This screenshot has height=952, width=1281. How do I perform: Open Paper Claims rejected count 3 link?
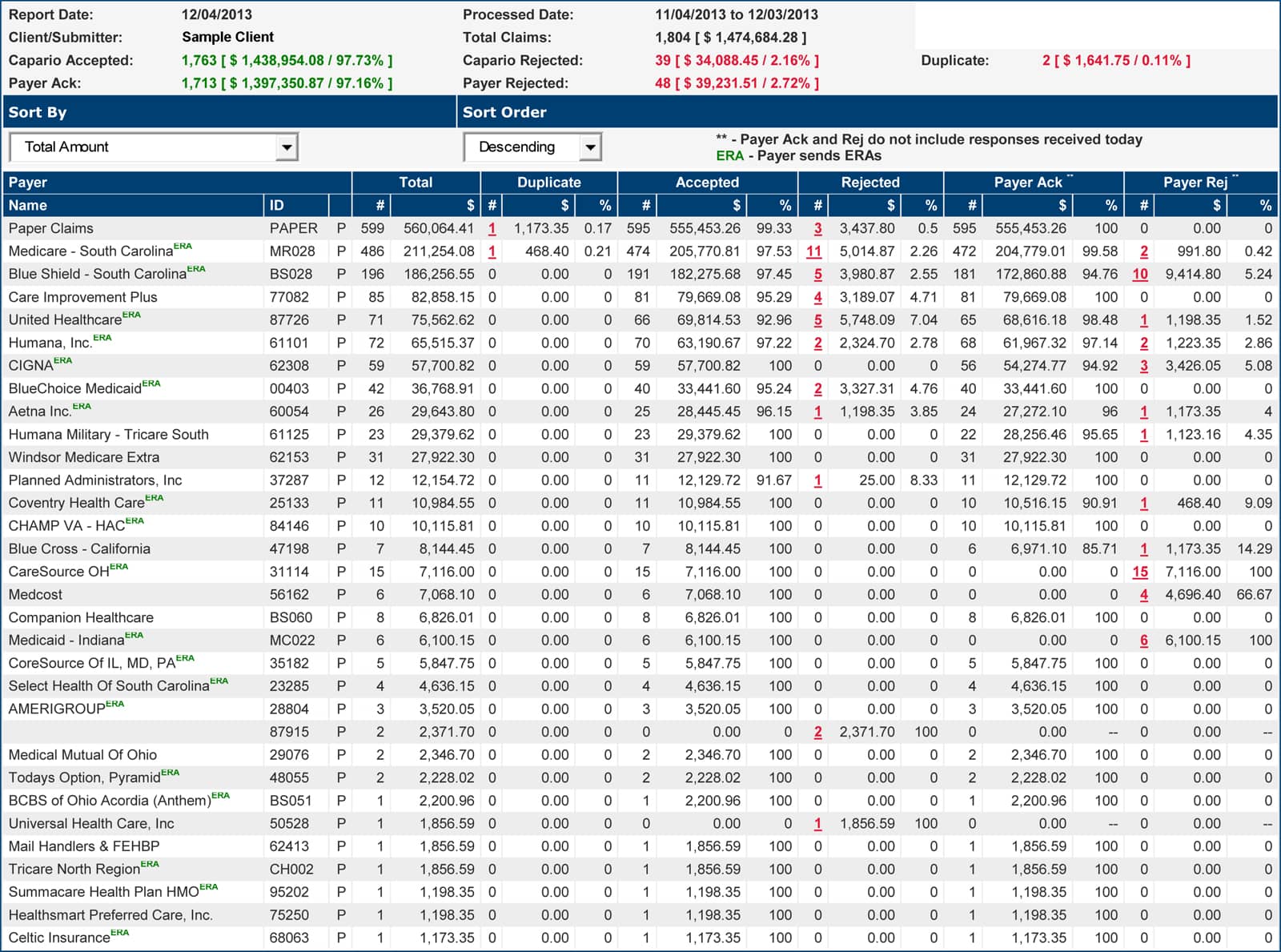[817, 228]
